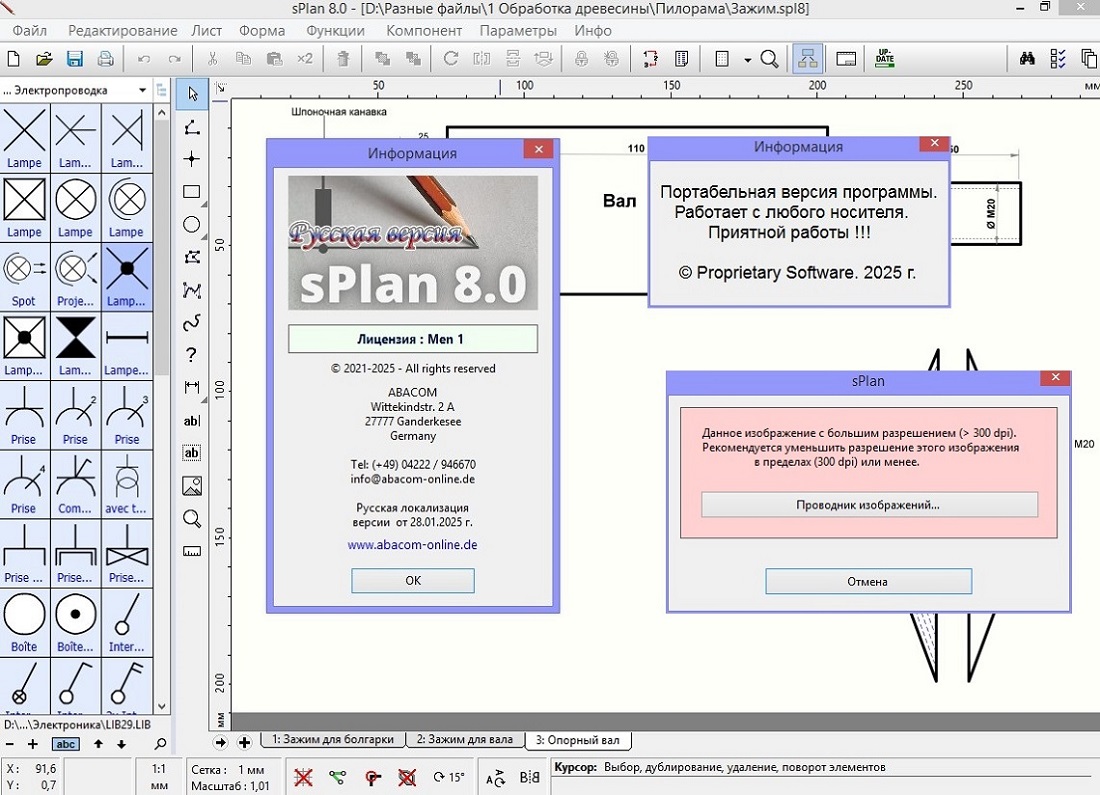Redo the action in the toolbar
The width and height of the screenshot is (1100, 795).
click(174, 59)
